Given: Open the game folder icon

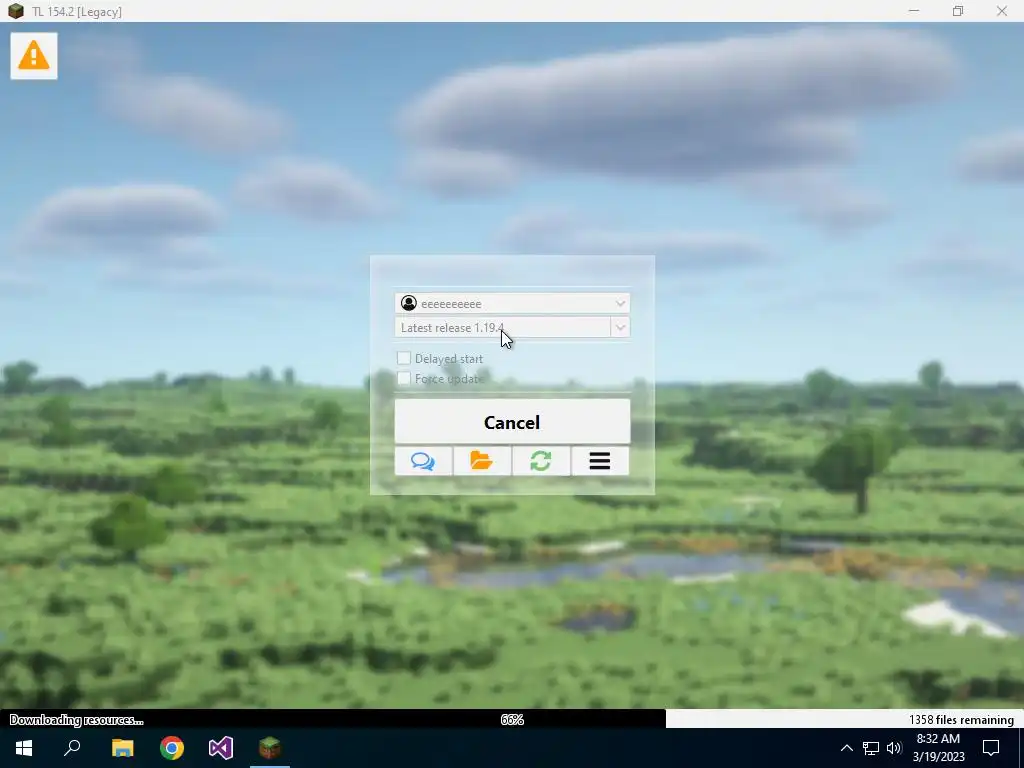Looking at the screenshot, I should click(482, 461).
